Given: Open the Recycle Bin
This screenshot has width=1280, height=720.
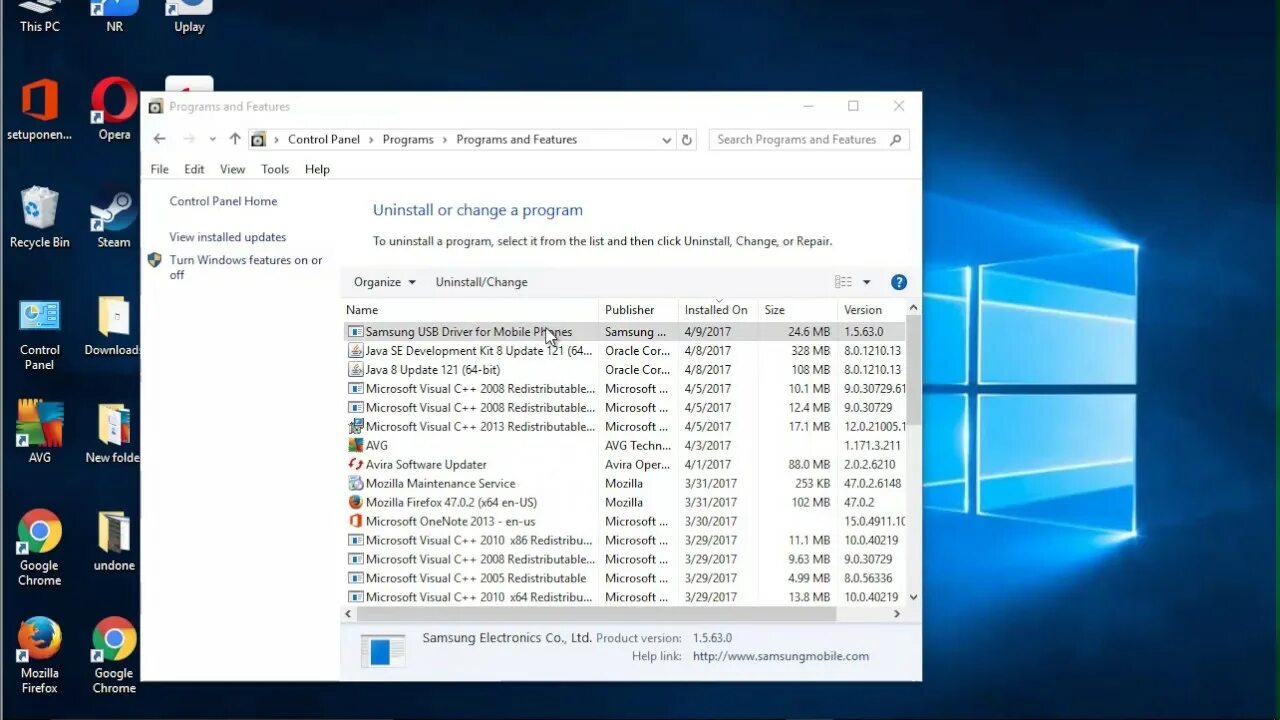Looking at the screenshot, I should pos(40,217).
